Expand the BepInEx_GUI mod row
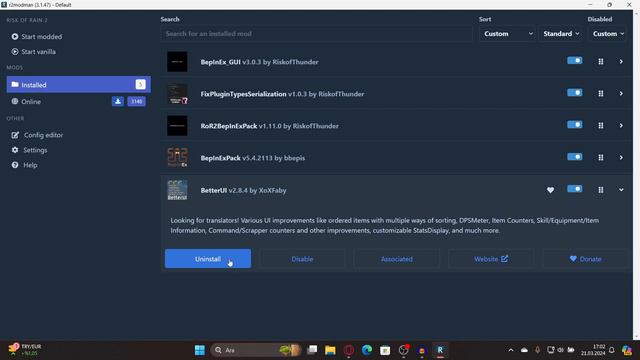 621,62
